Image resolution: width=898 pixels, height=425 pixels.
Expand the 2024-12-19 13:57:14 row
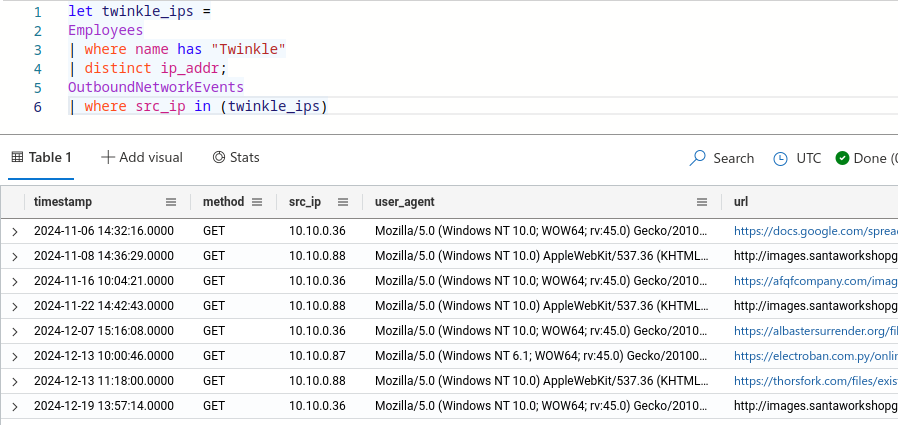tap(15, 406)
